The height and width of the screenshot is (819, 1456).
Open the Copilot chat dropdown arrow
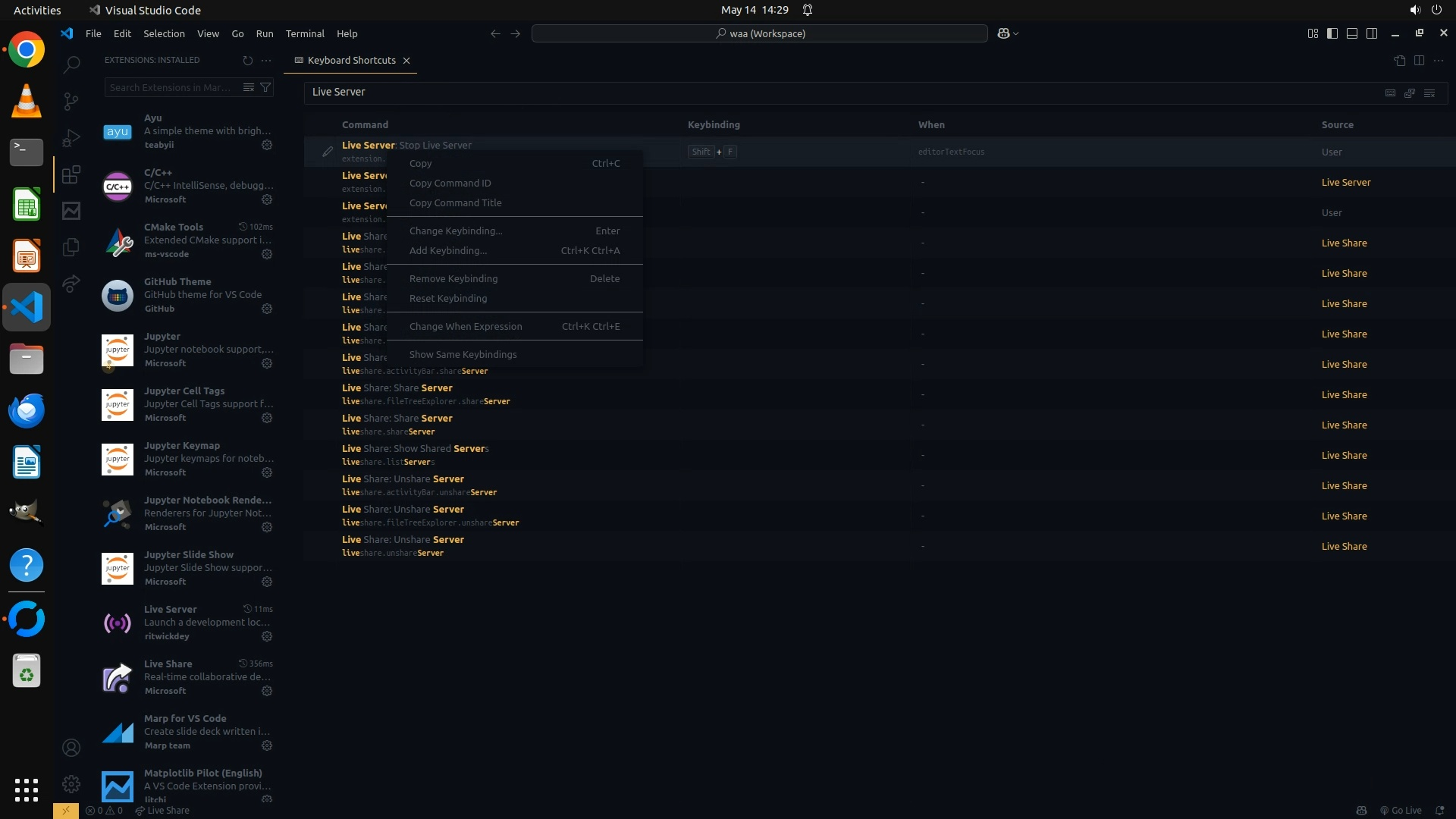pyautogui.click(x=1016, y=33)
